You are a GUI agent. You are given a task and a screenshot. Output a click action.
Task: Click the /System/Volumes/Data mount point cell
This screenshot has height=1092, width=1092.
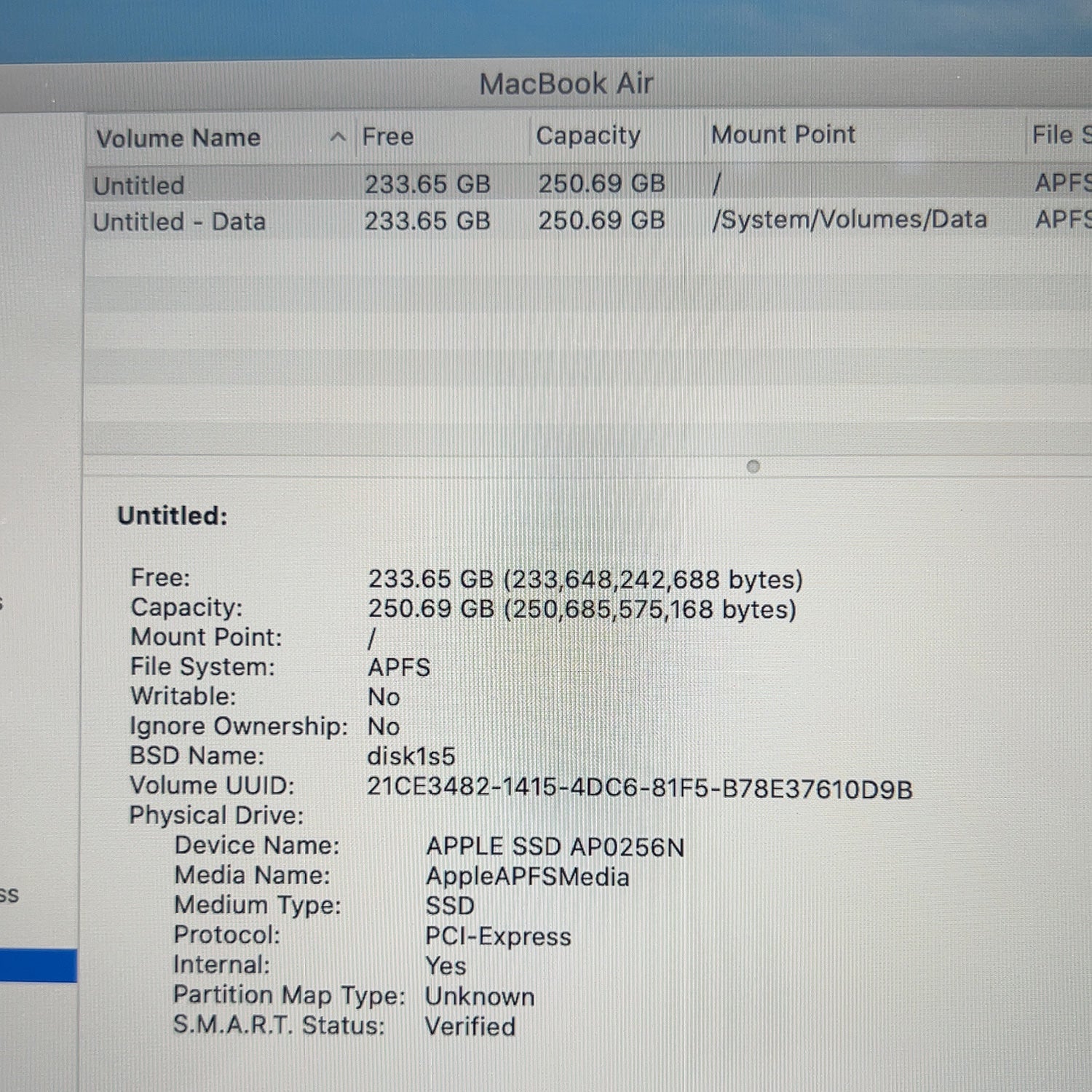[x=850, y=219]
